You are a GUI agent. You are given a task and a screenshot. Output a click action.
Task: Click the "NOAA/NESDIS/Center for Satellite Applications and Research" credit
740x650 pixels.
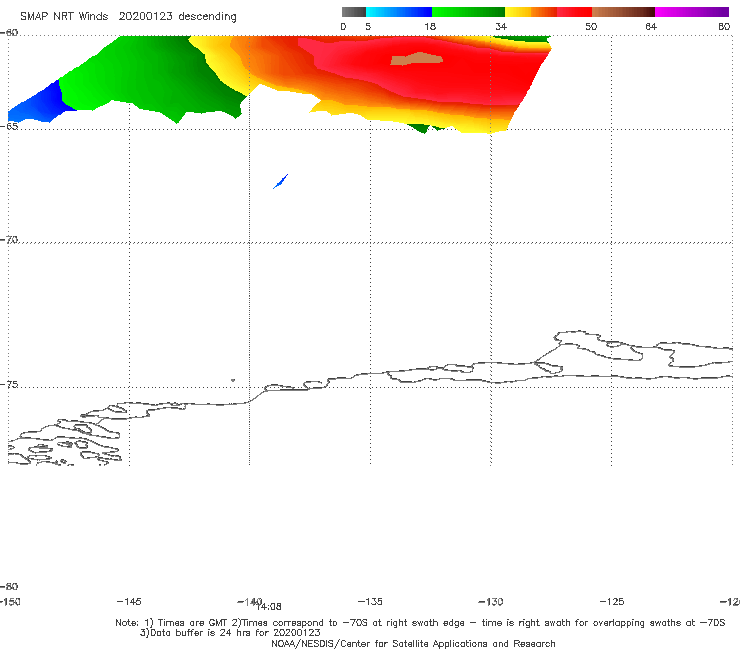point(413,644)
